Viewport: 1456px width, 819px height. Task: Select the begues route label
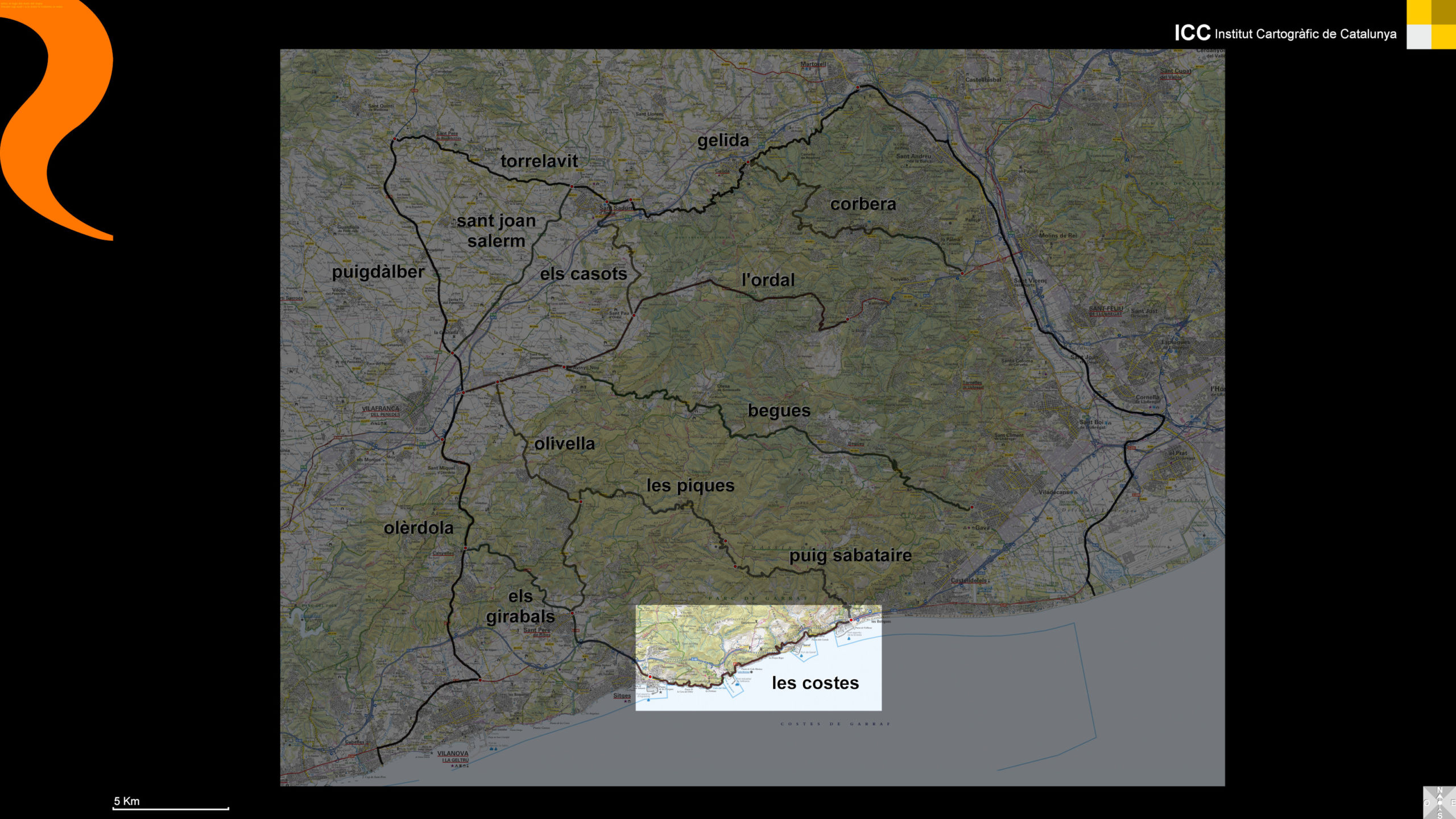click(779, 410)
